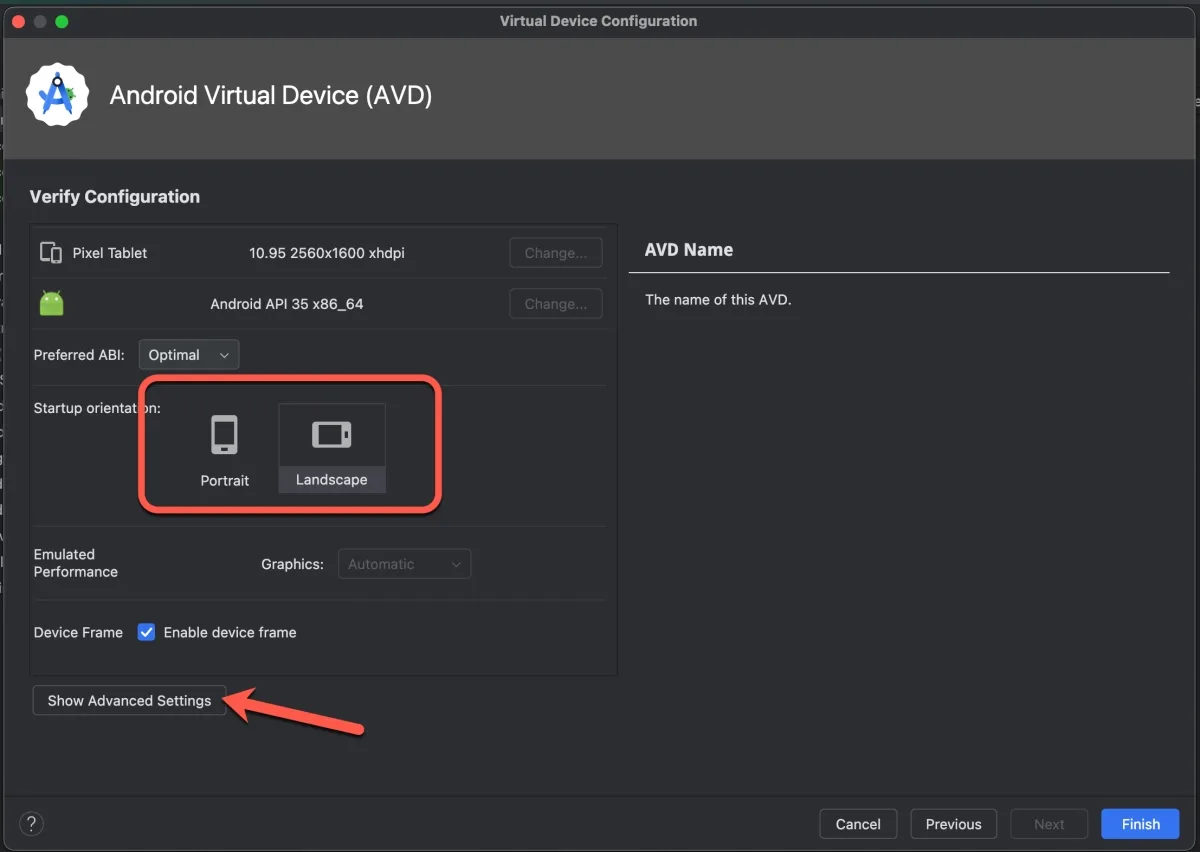Image resolution: width=1200 pixels, height=852 pixels.
Task: Click the Android API 35 x86_64 text
Action: click(x=287, y=304)
